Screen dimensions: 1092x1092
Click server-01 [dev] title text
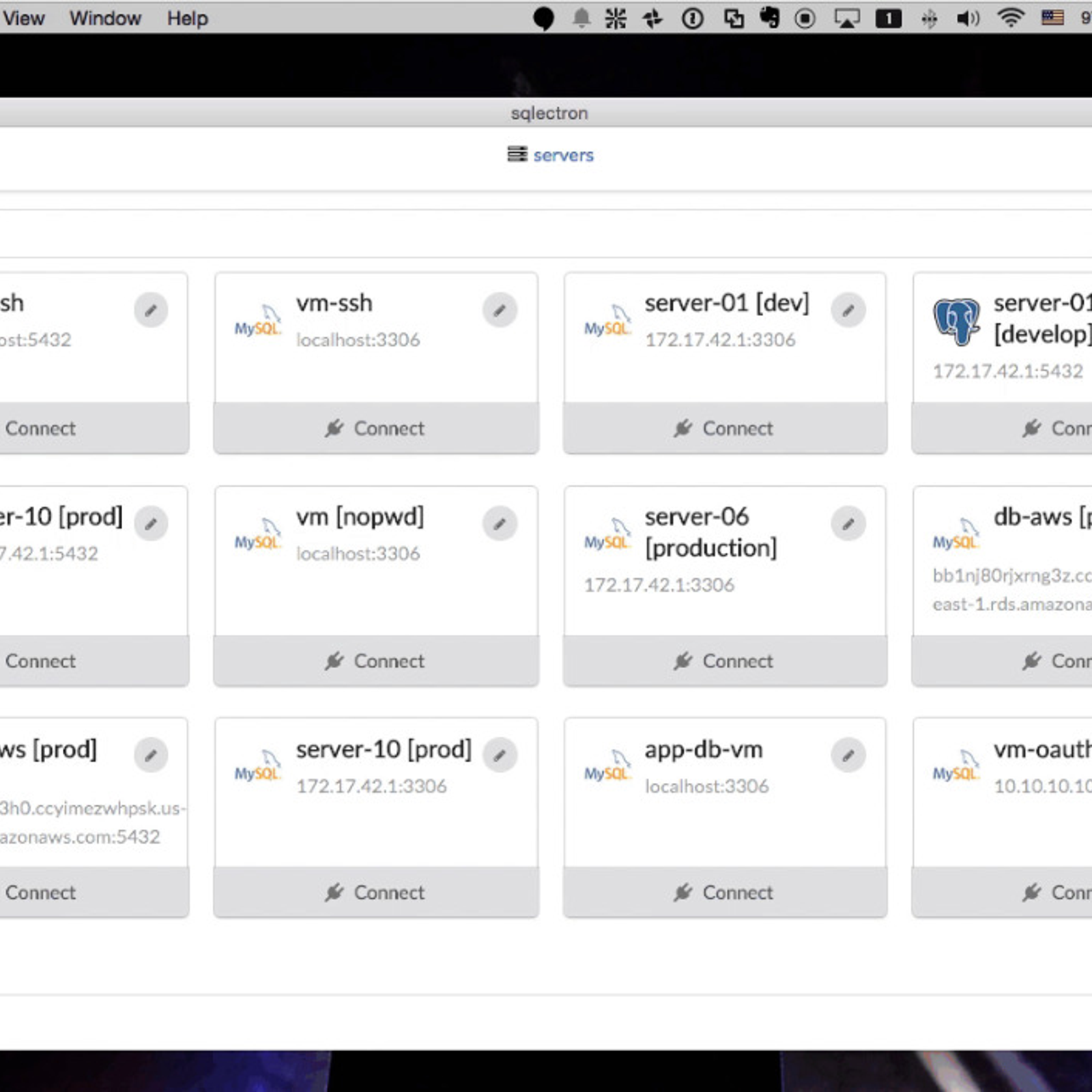(727, 303)
